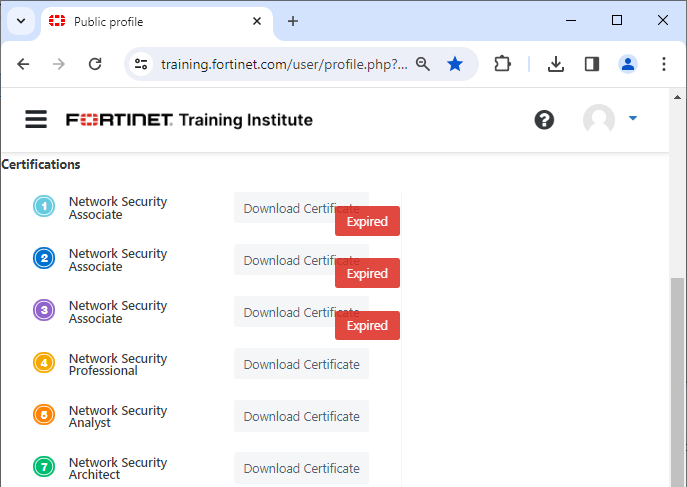Download the Network Security Architect certificate
The image size is (687, 487).
coord(301,468)
